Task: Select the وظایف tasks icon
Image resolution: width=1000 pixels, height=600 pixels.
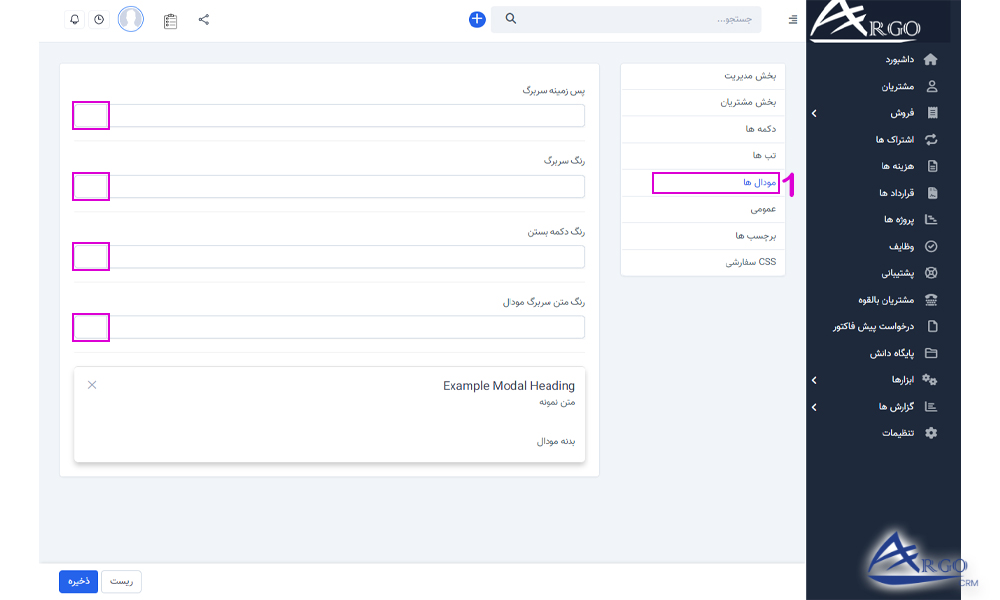Action: (x=931, y=246)
